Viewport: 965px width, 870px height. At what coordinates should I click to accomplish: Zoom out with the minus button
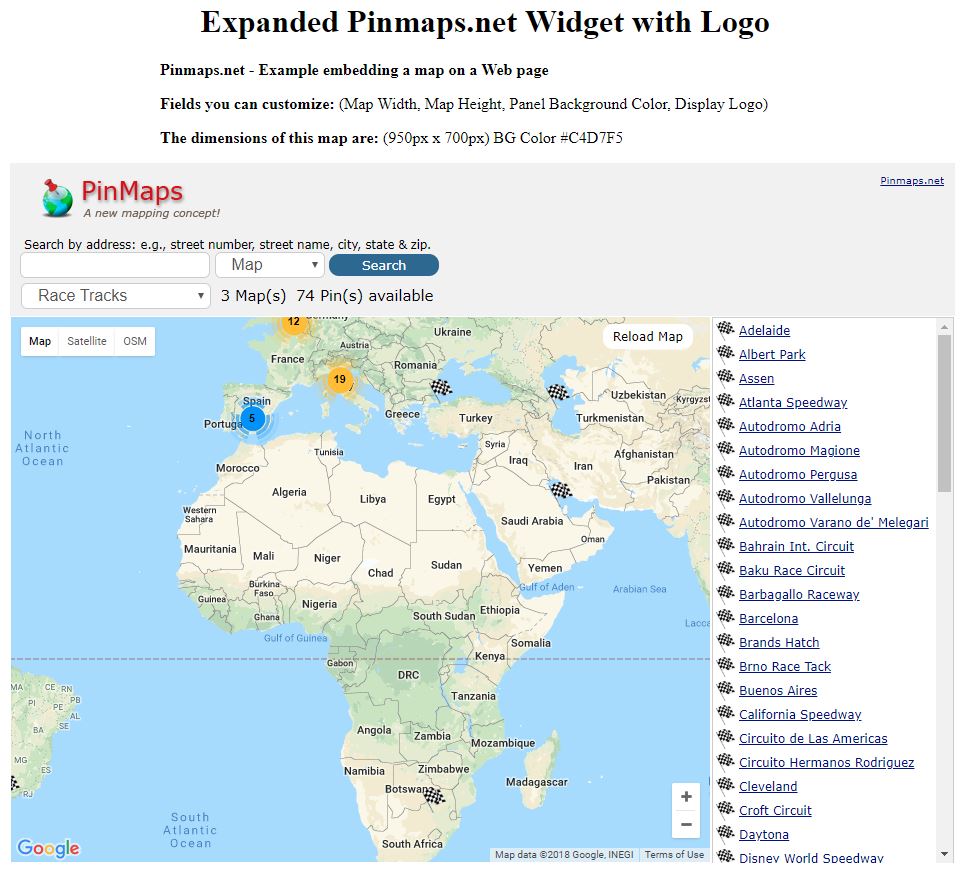click(686, 824)
